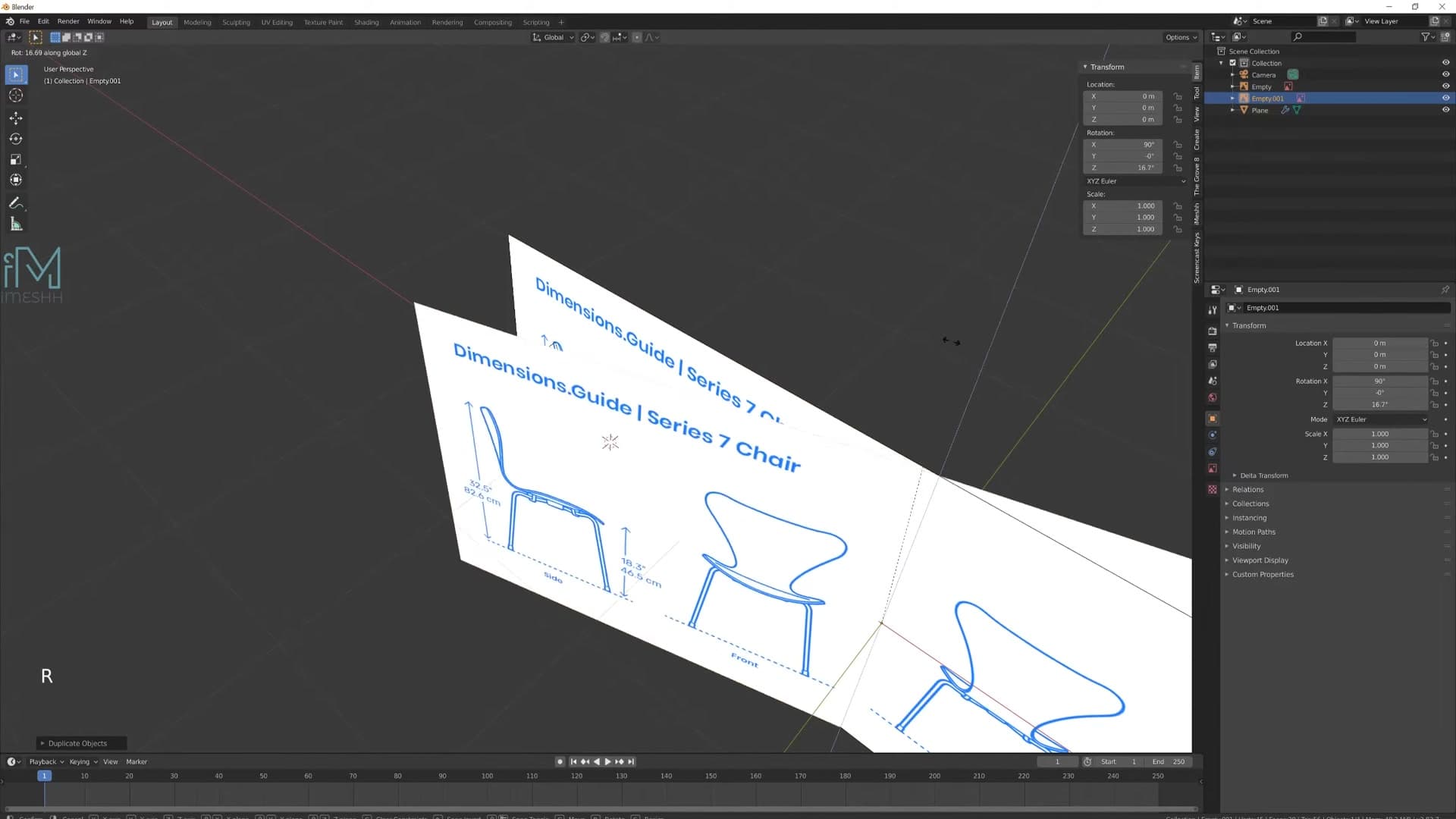Open sidebar View tab
This screenshot has height=819, width=1456.
pos(1197,115)
